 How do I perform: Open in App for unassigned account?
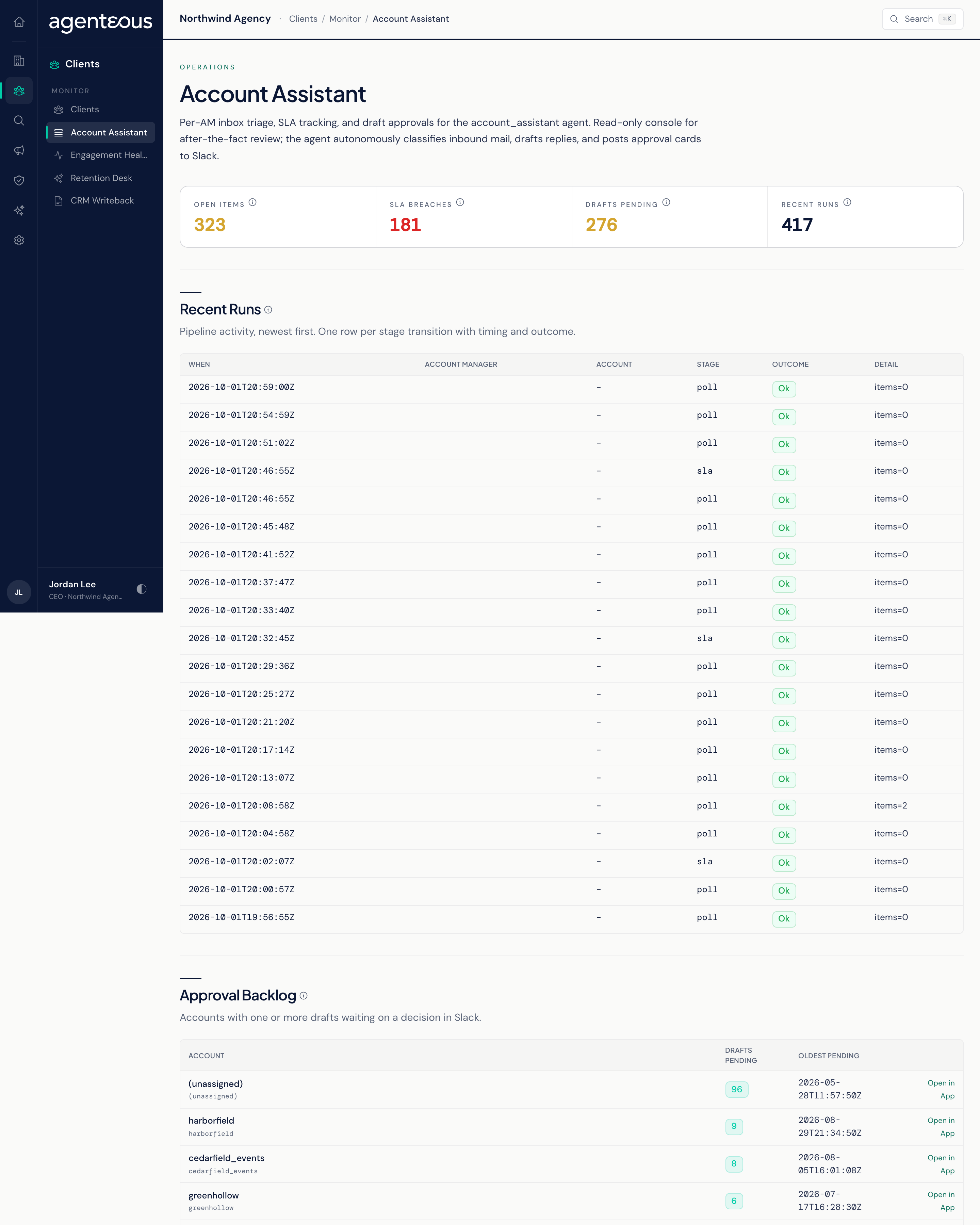click(941, 1089)
